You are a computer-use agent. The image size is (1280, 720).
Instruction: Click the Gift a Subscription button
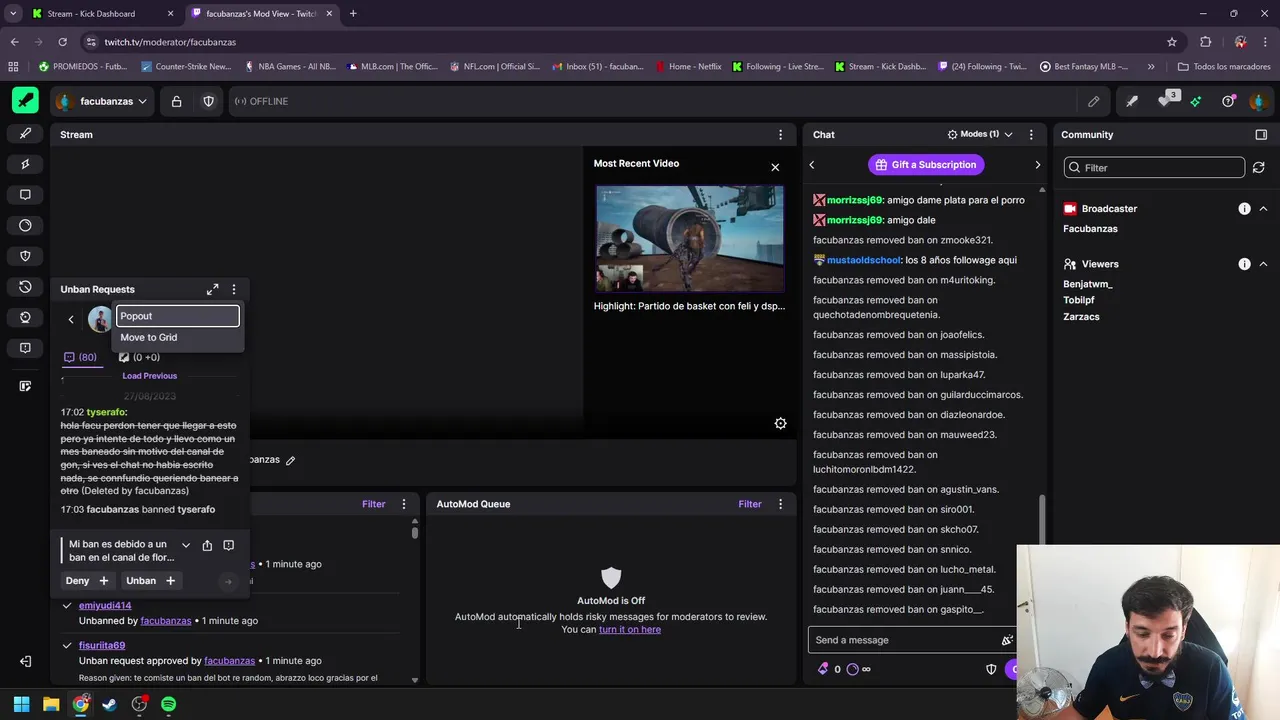(926, 164)
